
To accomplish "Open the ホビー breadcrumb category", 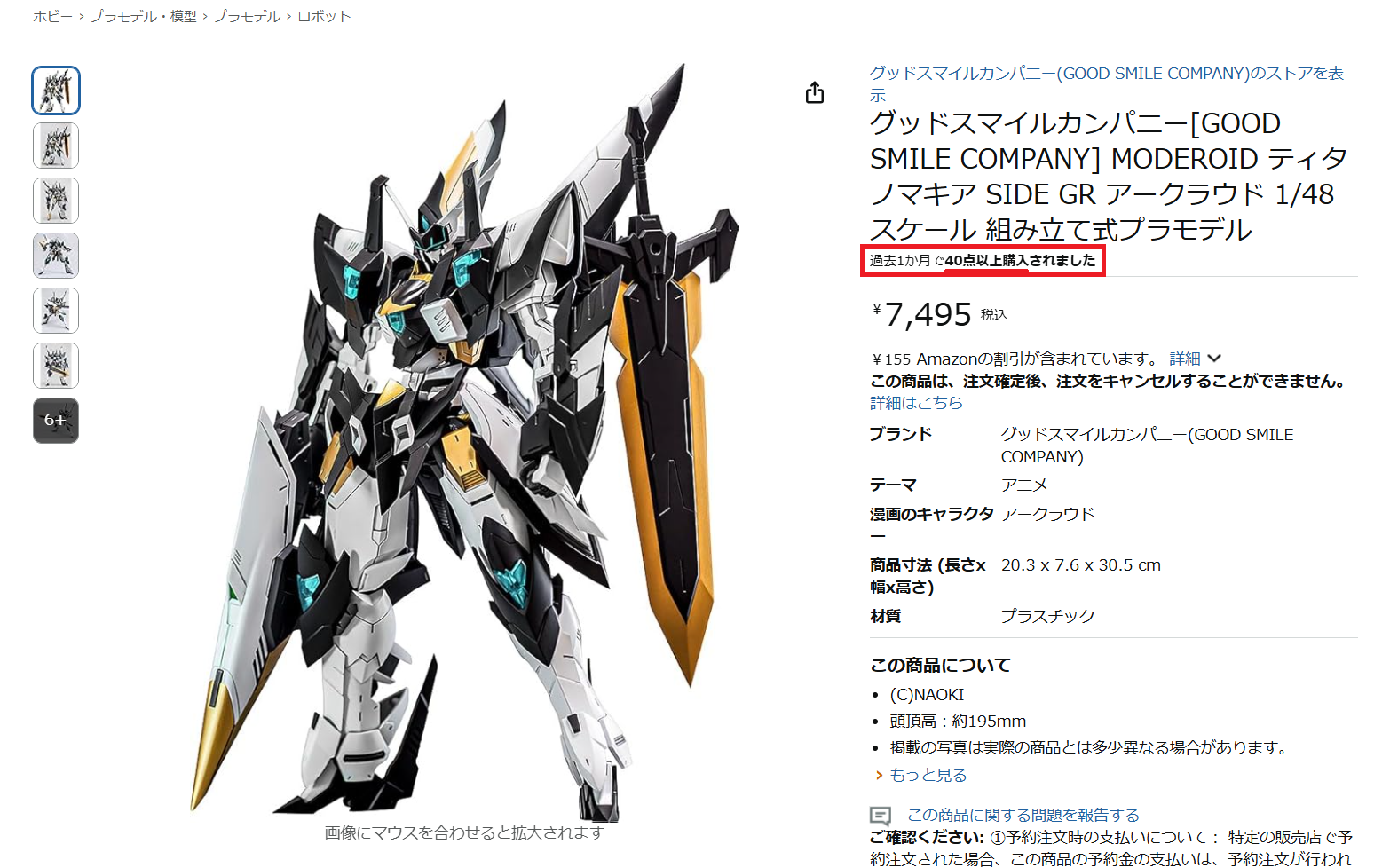I will tap(53, 16).
